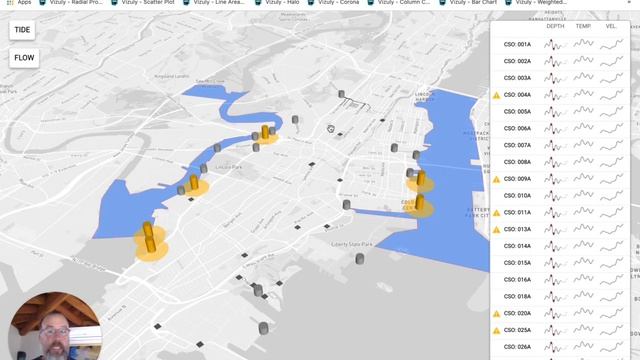
Task: Select the alert triangle next to CSO: 013A
Action: [496, 230]
